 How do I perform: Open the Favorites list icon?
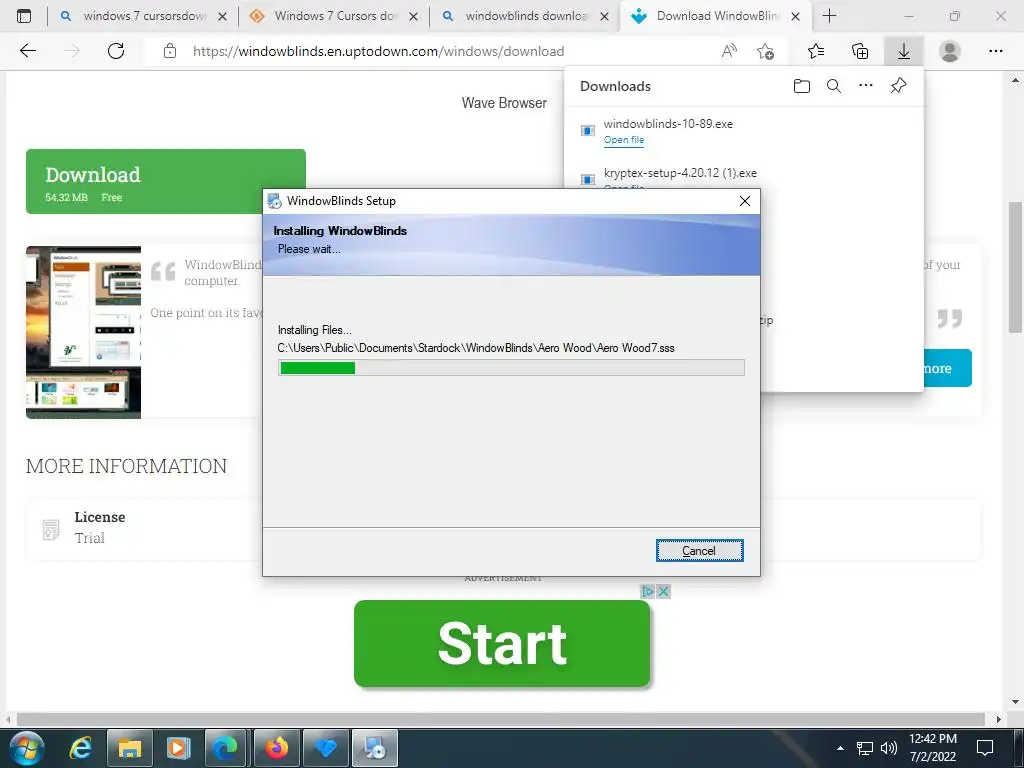tap(816, 51)
